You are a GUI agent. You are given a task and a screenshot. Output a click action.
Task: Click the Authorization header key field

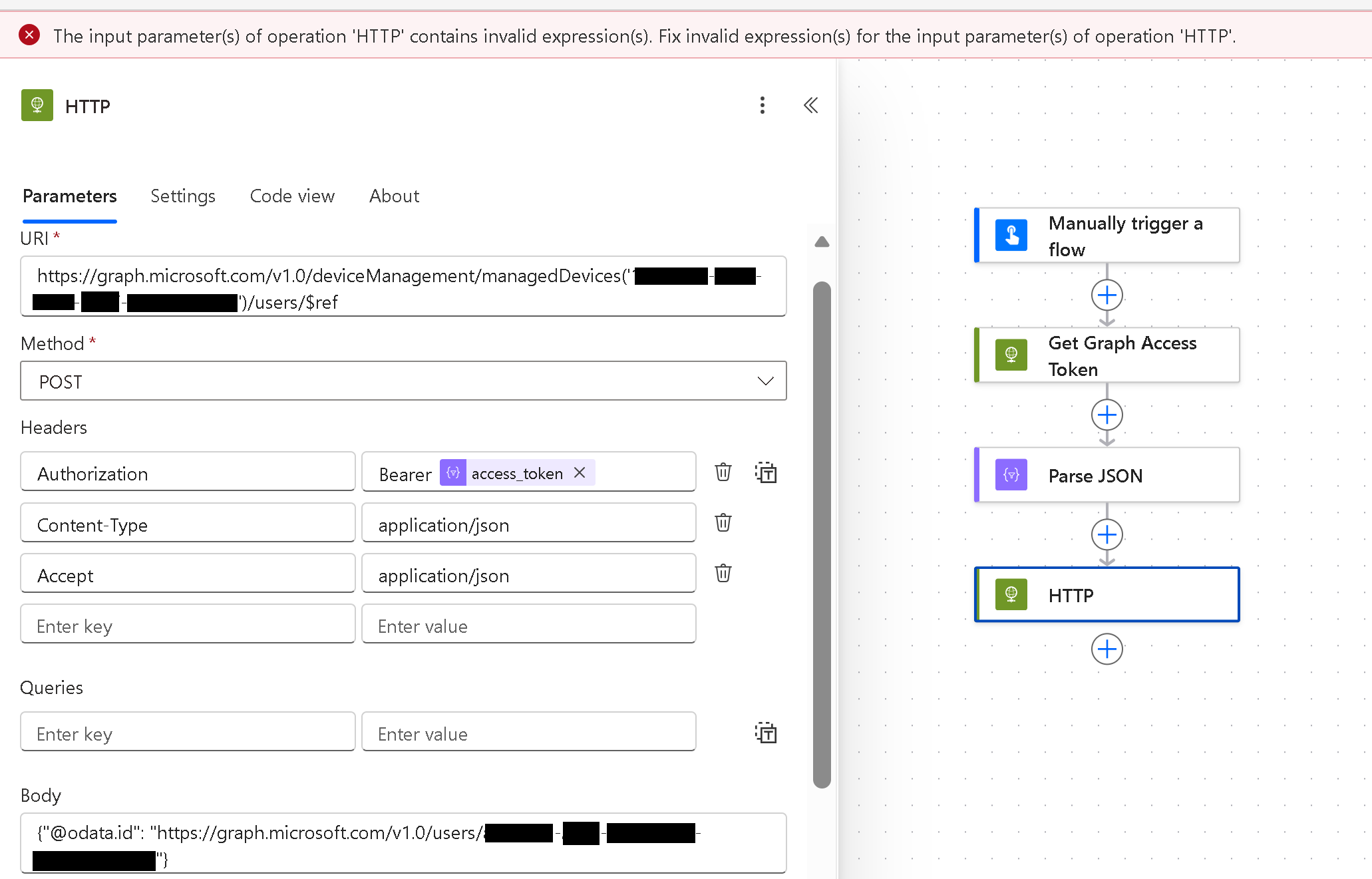point(188,472)
